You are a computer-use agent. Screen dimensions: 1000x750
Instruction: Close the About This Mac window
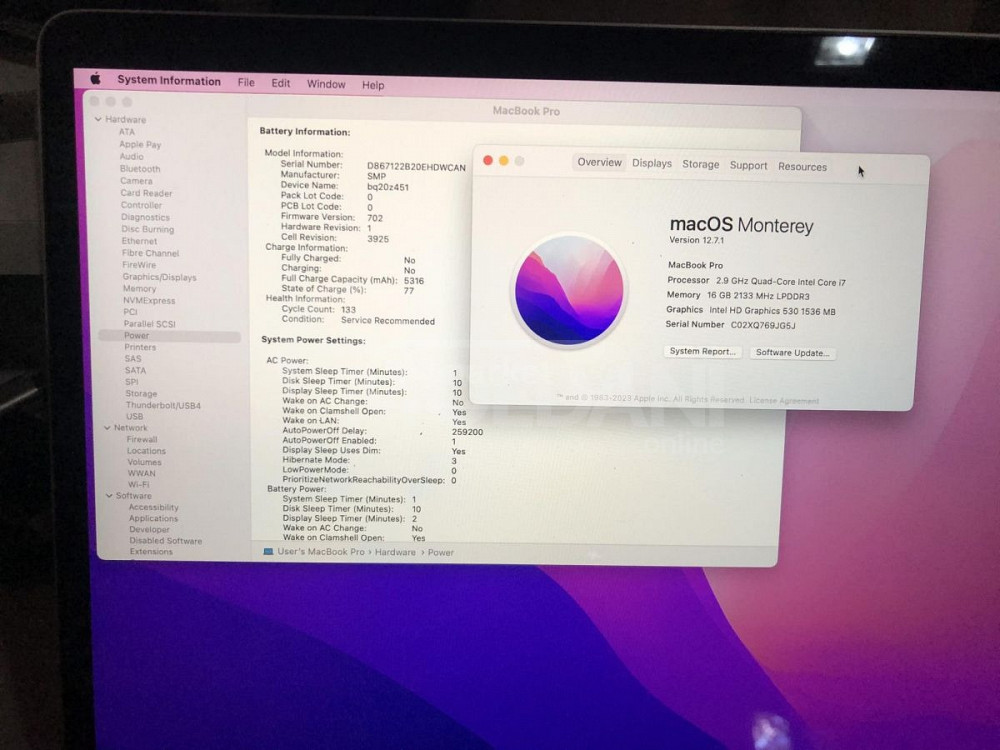(488, 161)
